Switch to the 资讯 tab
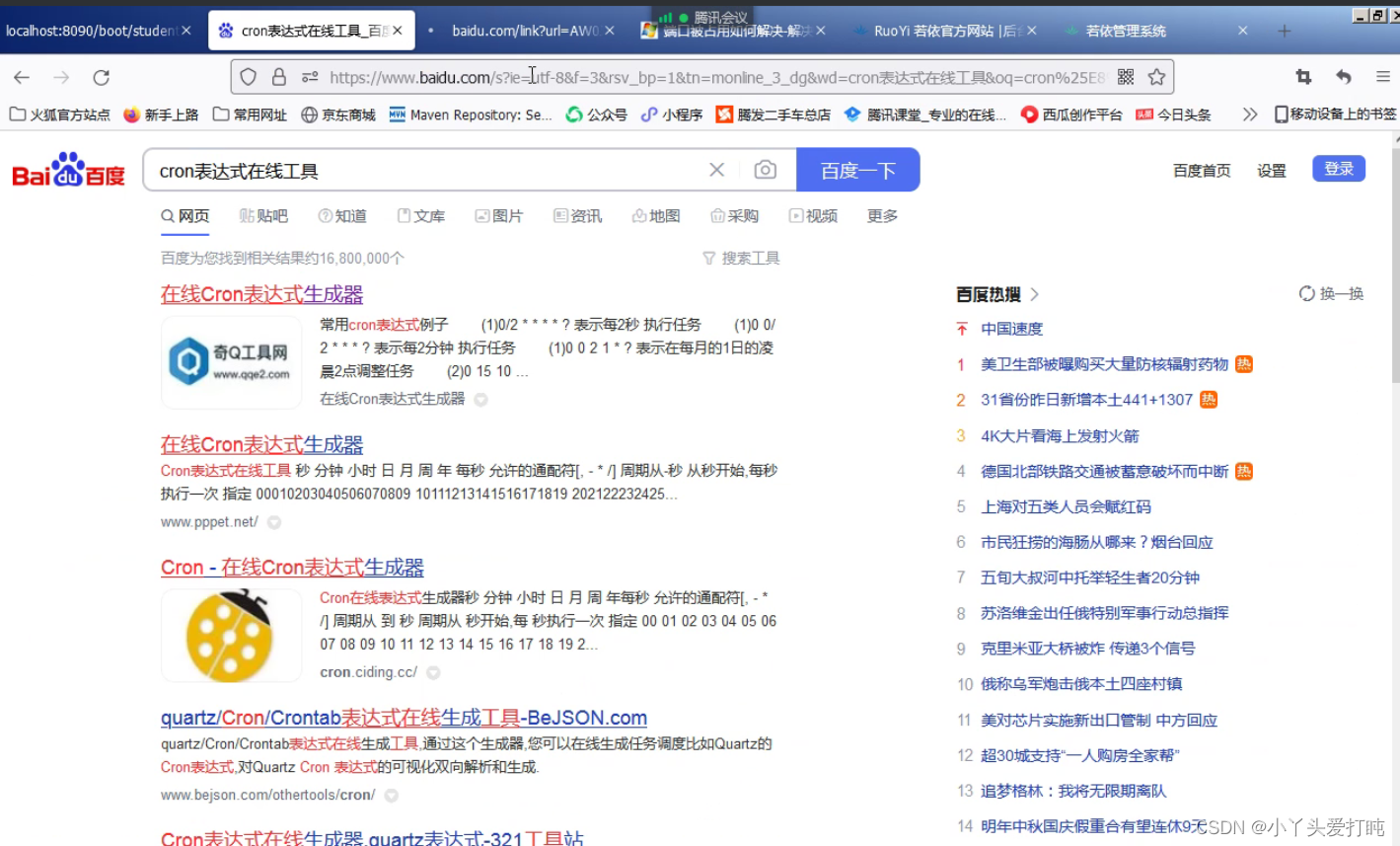The height and width of the screenshot is (846, 1400). pyautogui.click(x=577, y=216)
